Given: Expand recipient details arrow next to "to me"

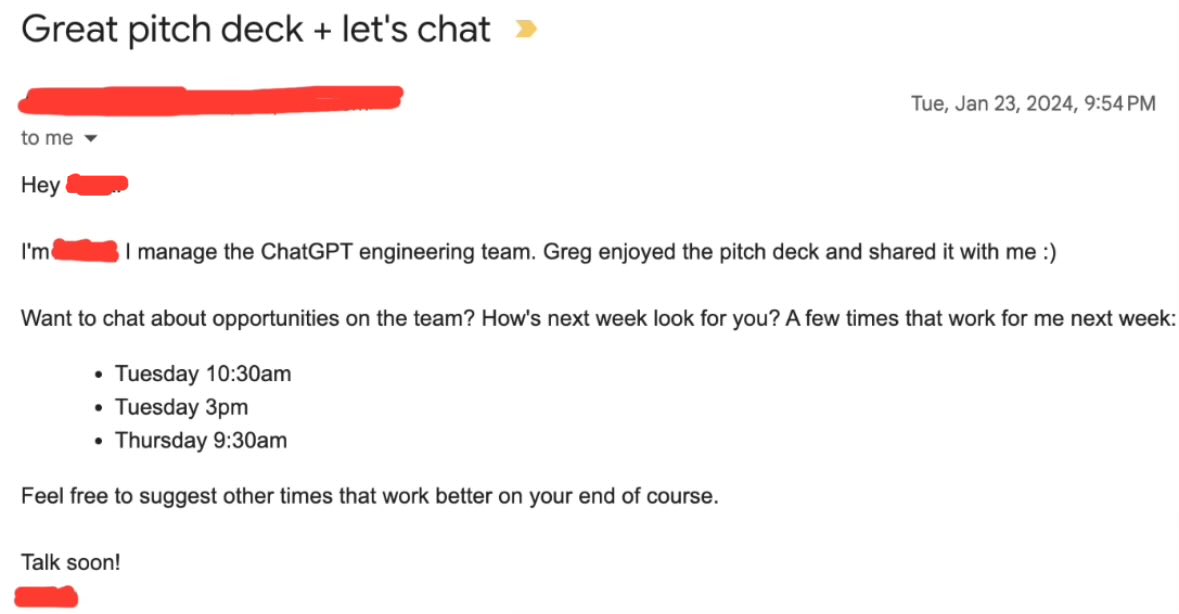Looking at the screenshot, I should (x=91, y=138).
